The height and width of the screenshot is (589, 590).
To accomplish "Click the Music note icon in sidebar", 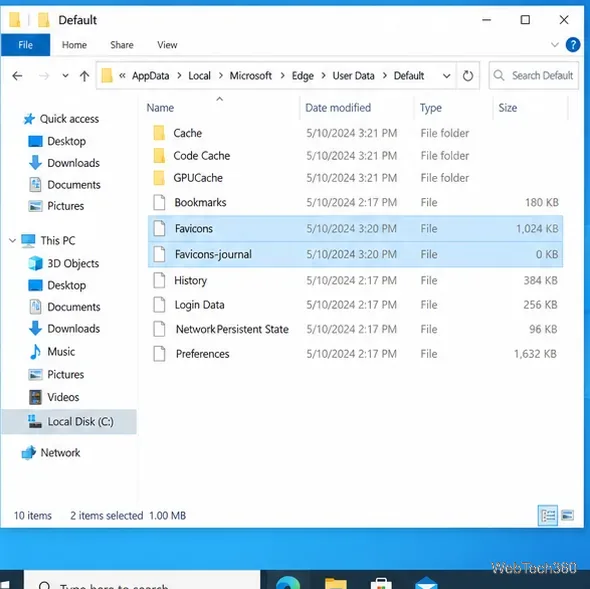I will click(x=35, y=352).
